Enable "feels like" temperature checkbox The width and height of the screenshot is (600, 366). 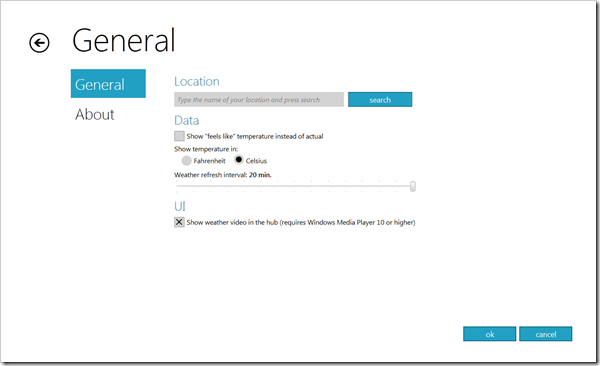point(179,136)
